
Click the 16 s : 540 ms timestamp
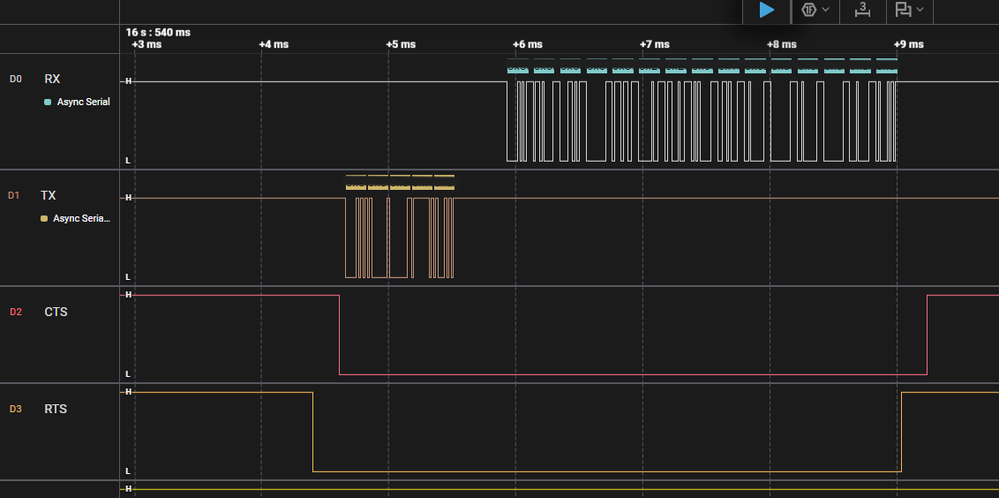click(158, 32)
